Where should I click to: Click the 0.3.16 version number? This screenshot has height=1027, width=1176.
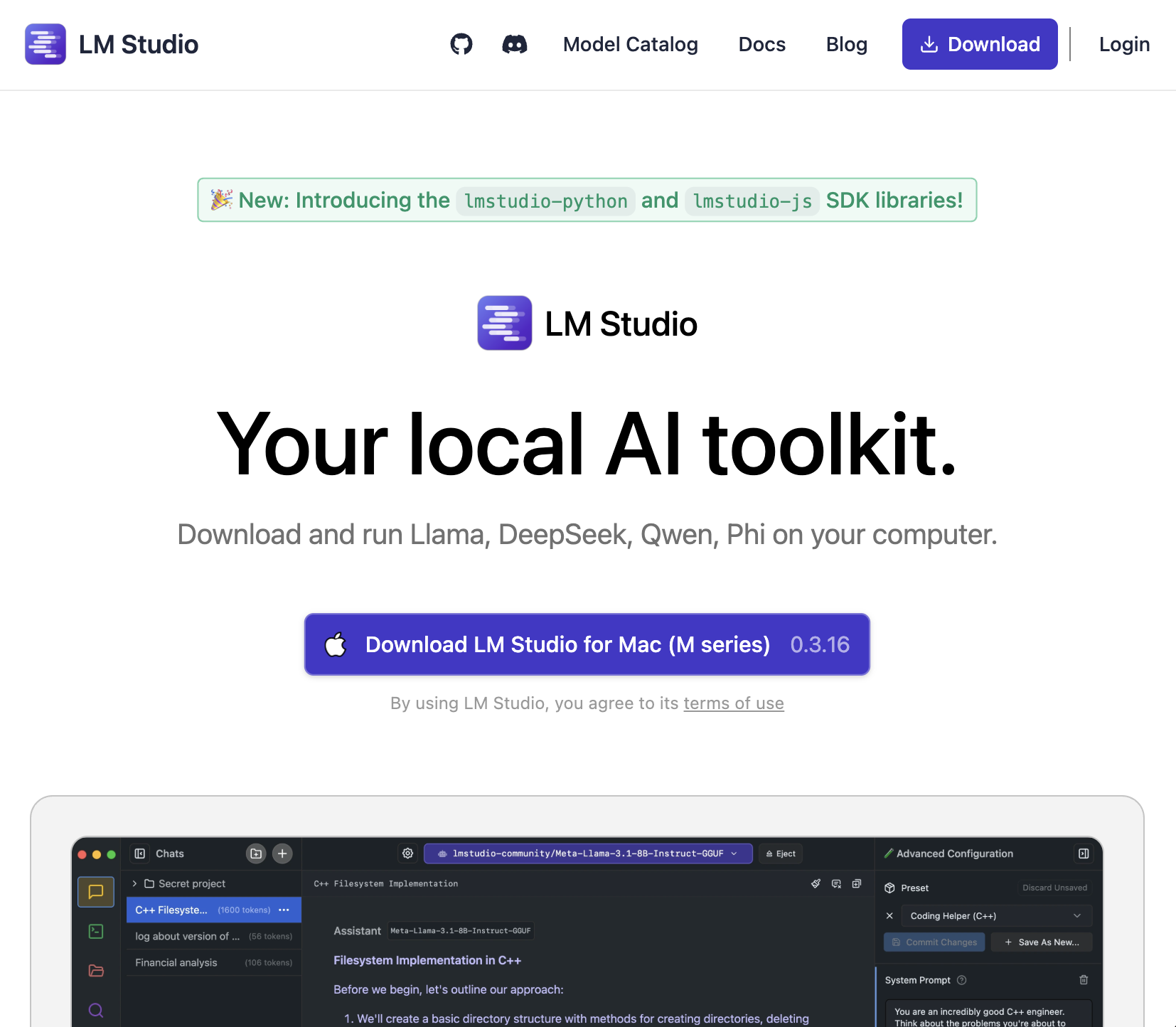(x=820, y=644)
